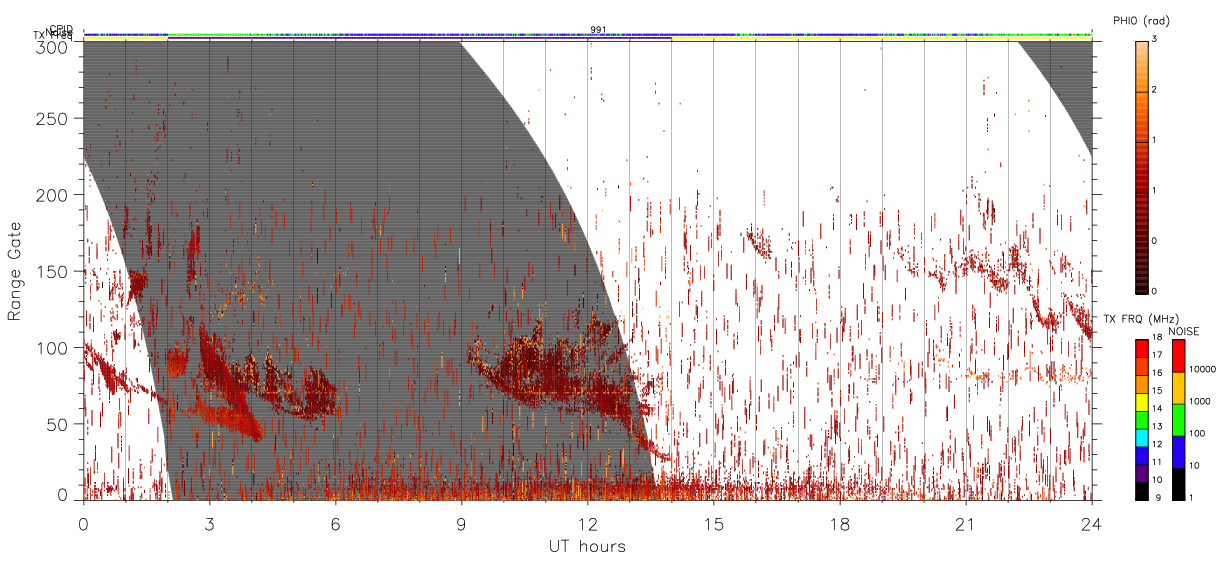Click the blue-green CPID strip above the plot

(x=587, y=35)
